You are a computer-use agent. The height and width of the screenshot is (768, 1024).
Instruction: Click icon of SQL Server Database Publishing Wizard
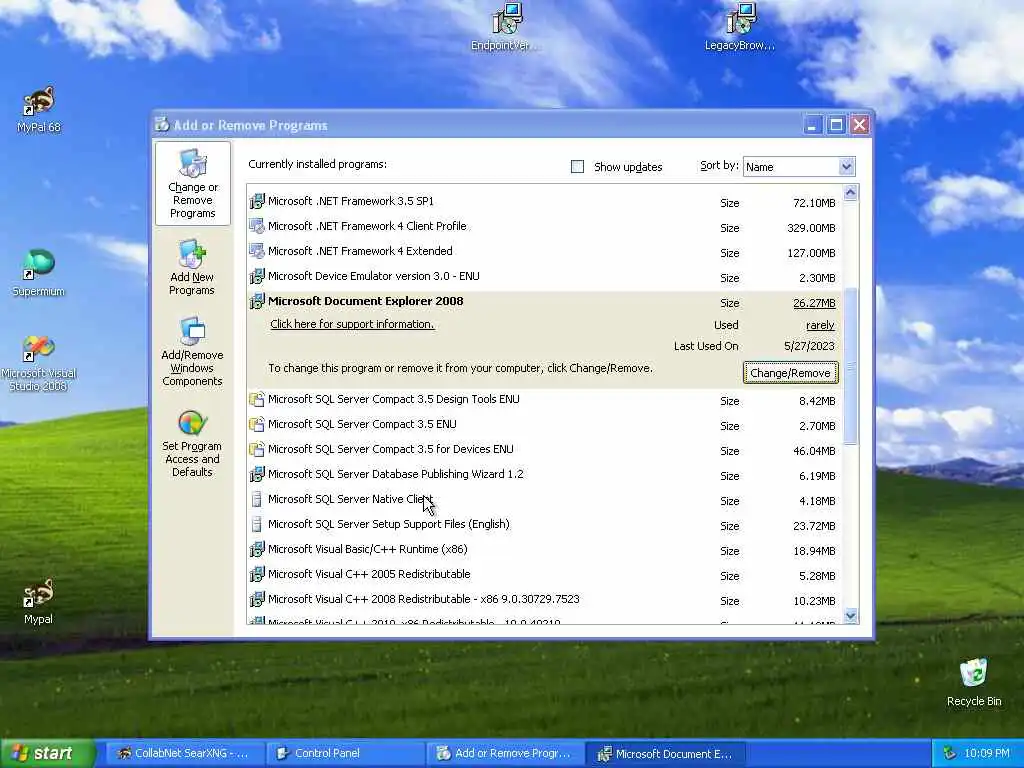257,474
